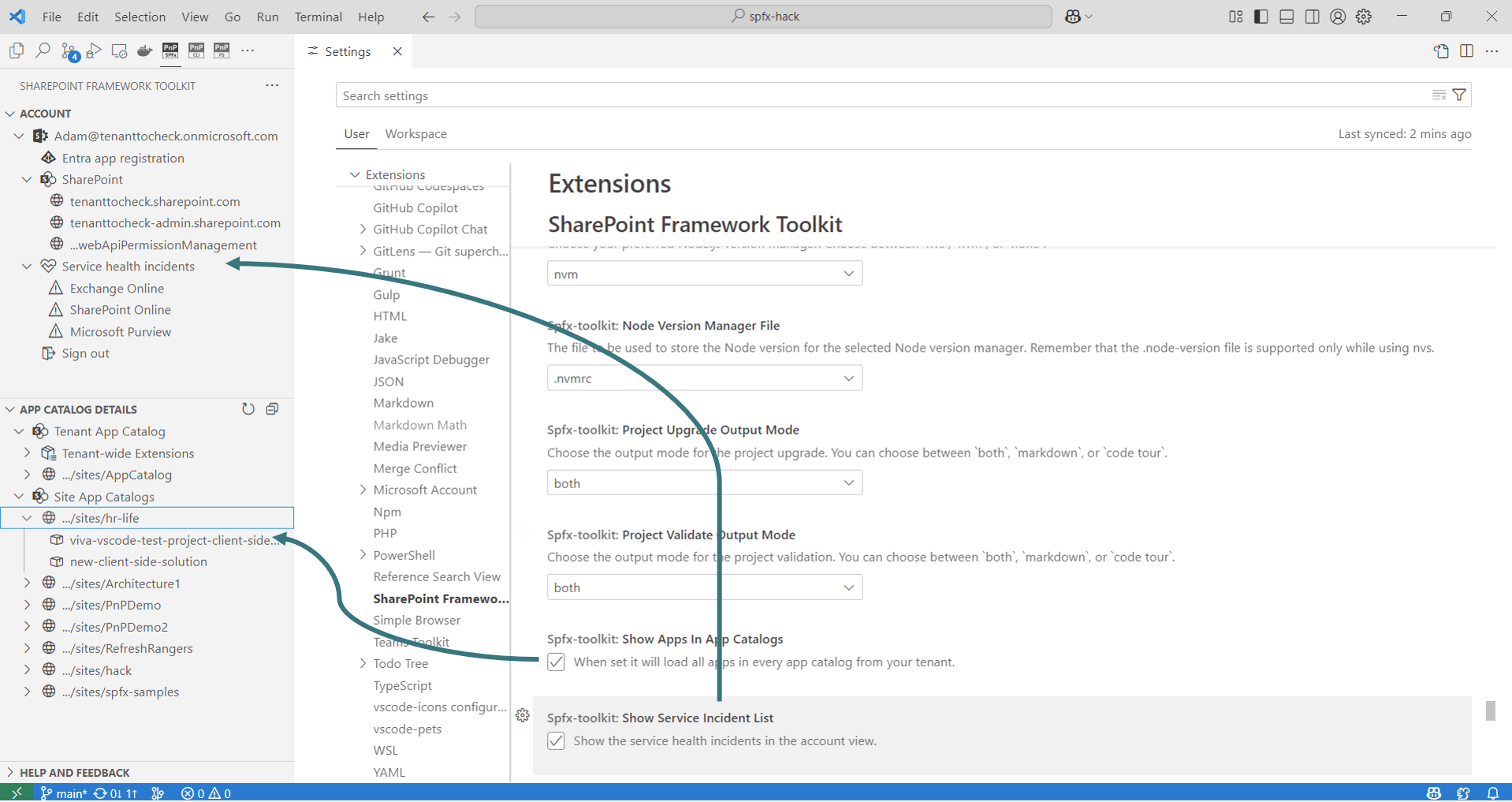Click the spfx-hack command center search box
This screenshot has height=802, width=1512.
[763, 17]
